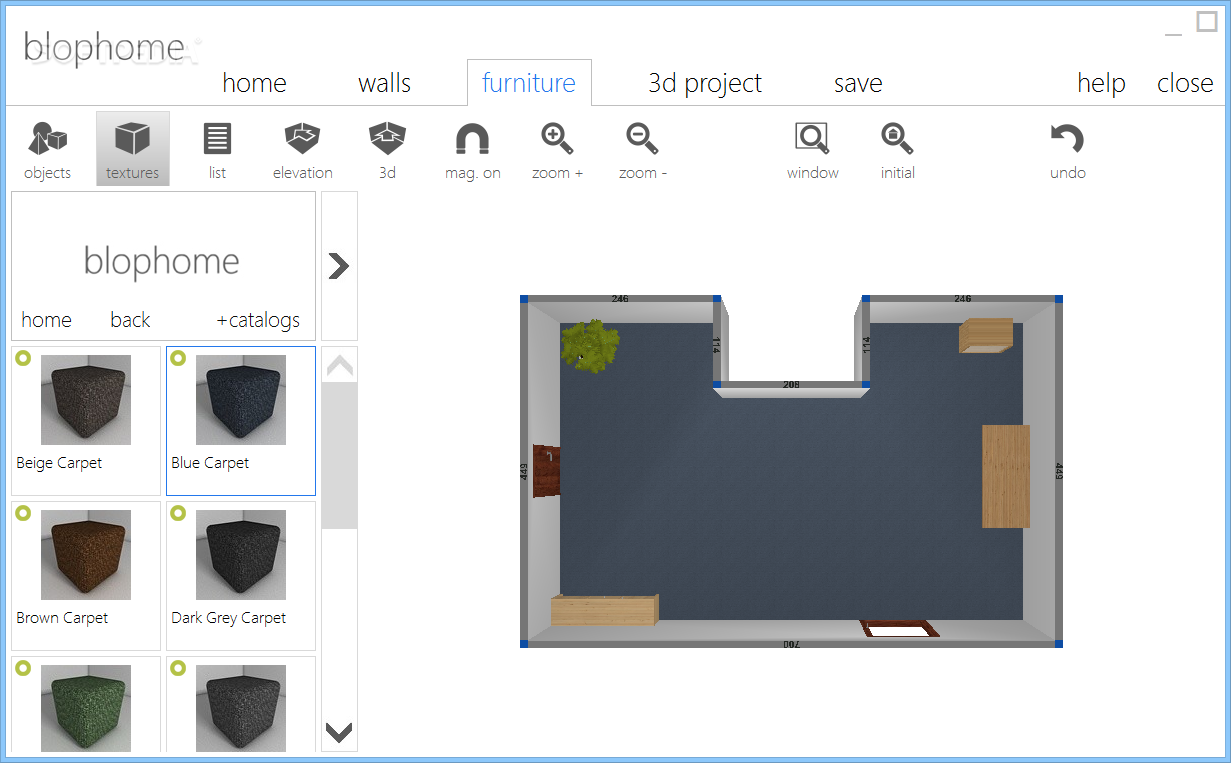The width and height of the screenshot is (1231, 763).
Task: Click the zoom - magnifier
Action: pos(642,149)
